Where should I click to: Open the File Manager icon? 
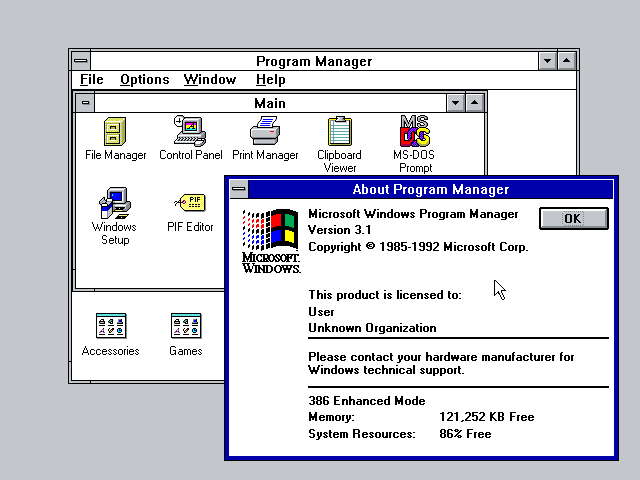tap(116, 132)
